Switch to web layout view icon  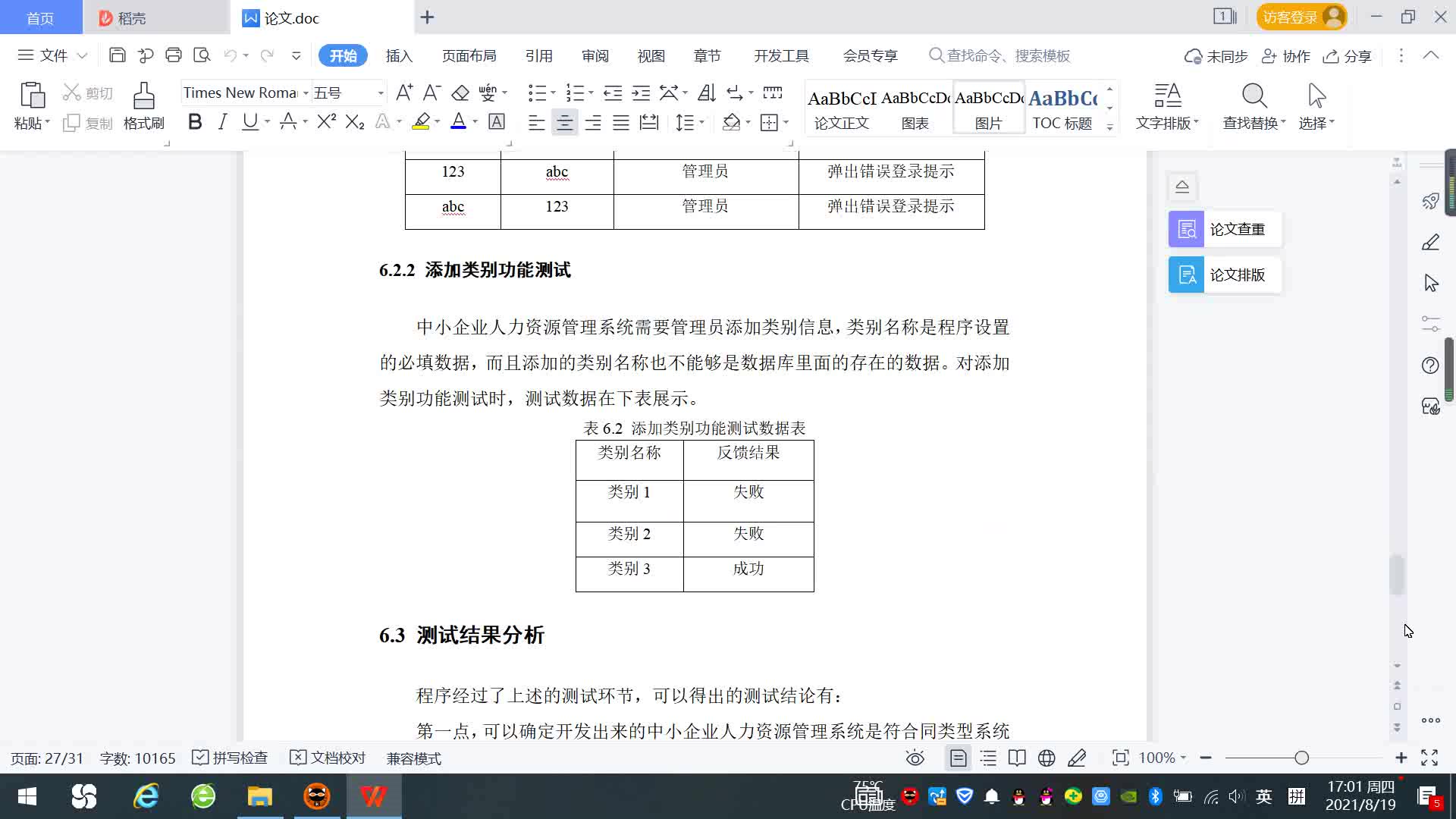tap(1046, 758)
